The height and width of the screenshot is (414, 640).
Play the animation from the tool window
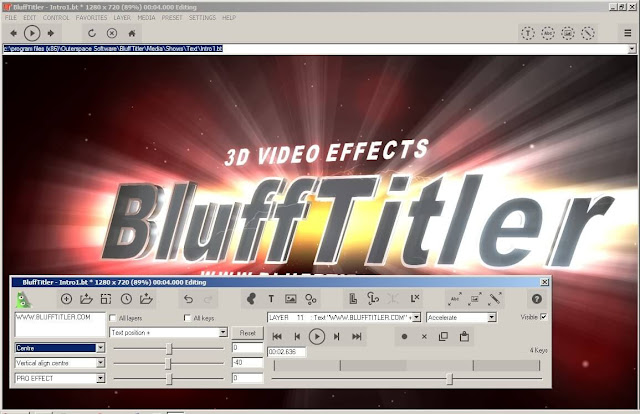click(x=317, y=336)
